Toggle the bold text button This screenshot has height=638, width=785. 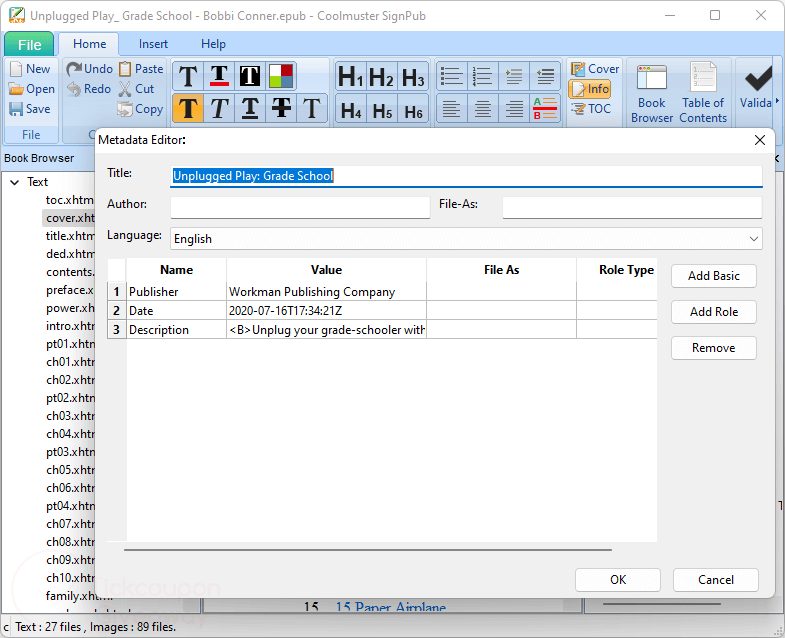coord(188,108)
